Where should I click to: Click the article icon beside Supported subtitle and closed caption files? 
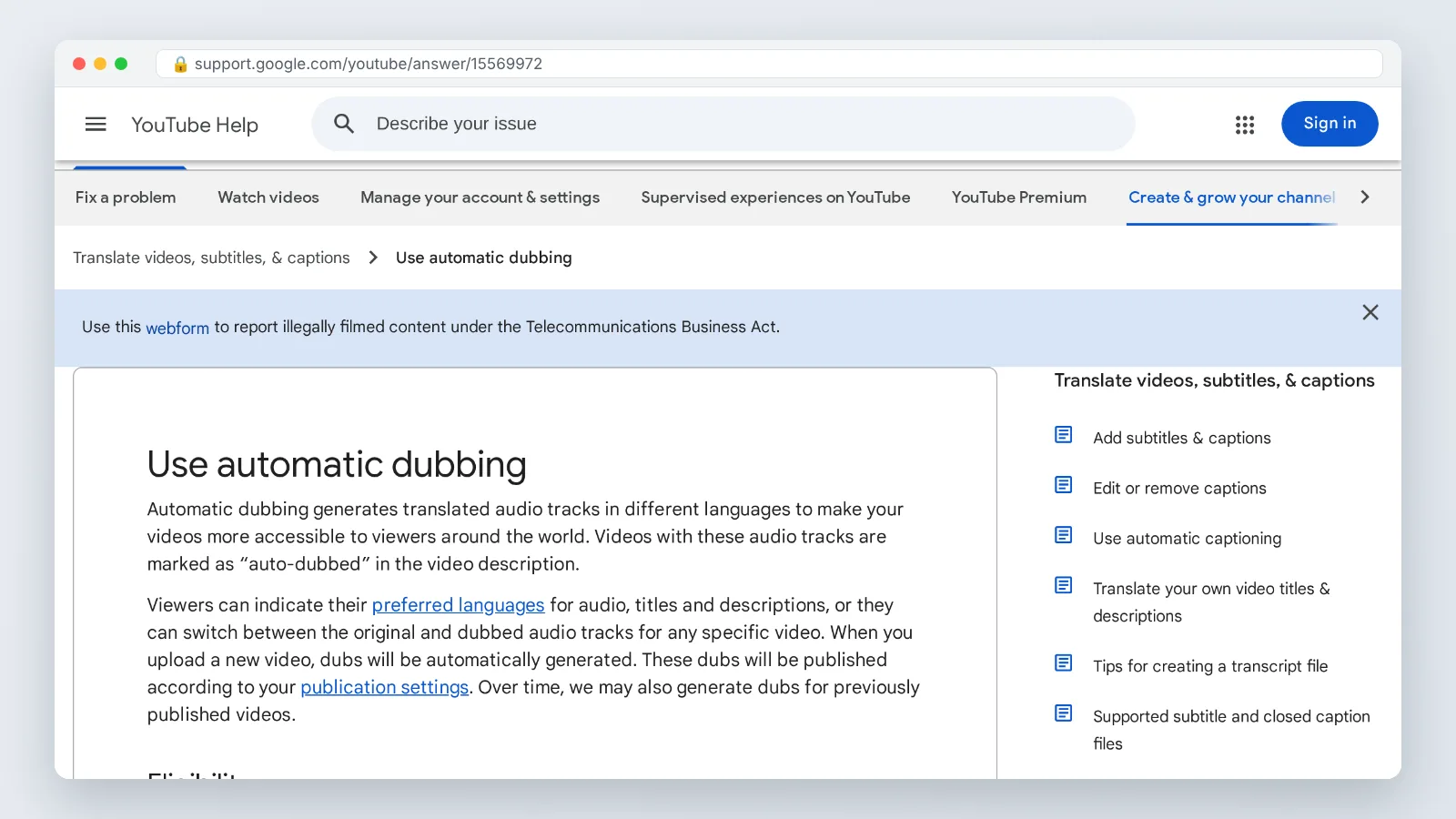point(1063,713)
